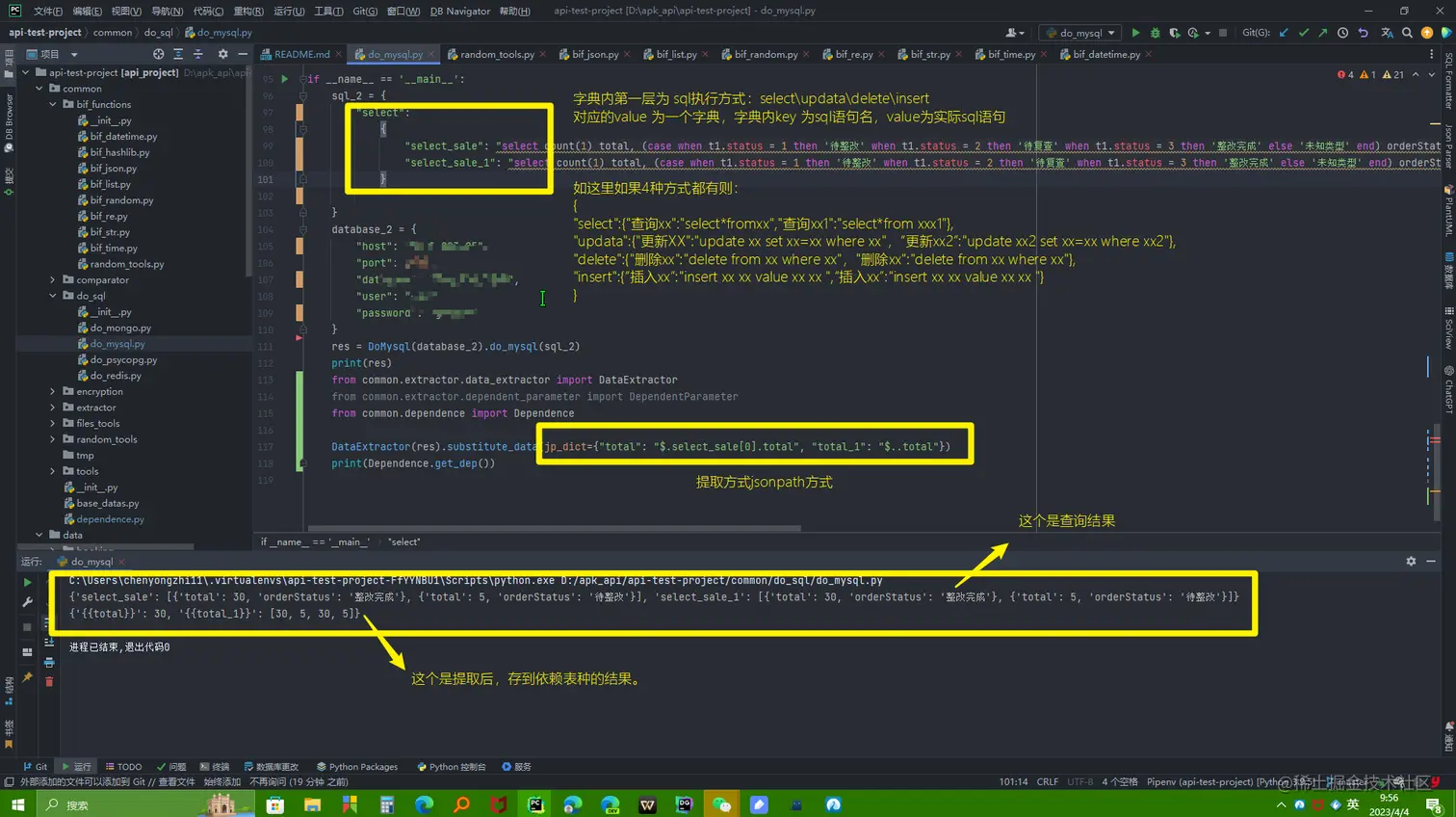Pin the Run tab with the pin icon
This screenshot has height=817, width=1456.
(x=27, y=677)
